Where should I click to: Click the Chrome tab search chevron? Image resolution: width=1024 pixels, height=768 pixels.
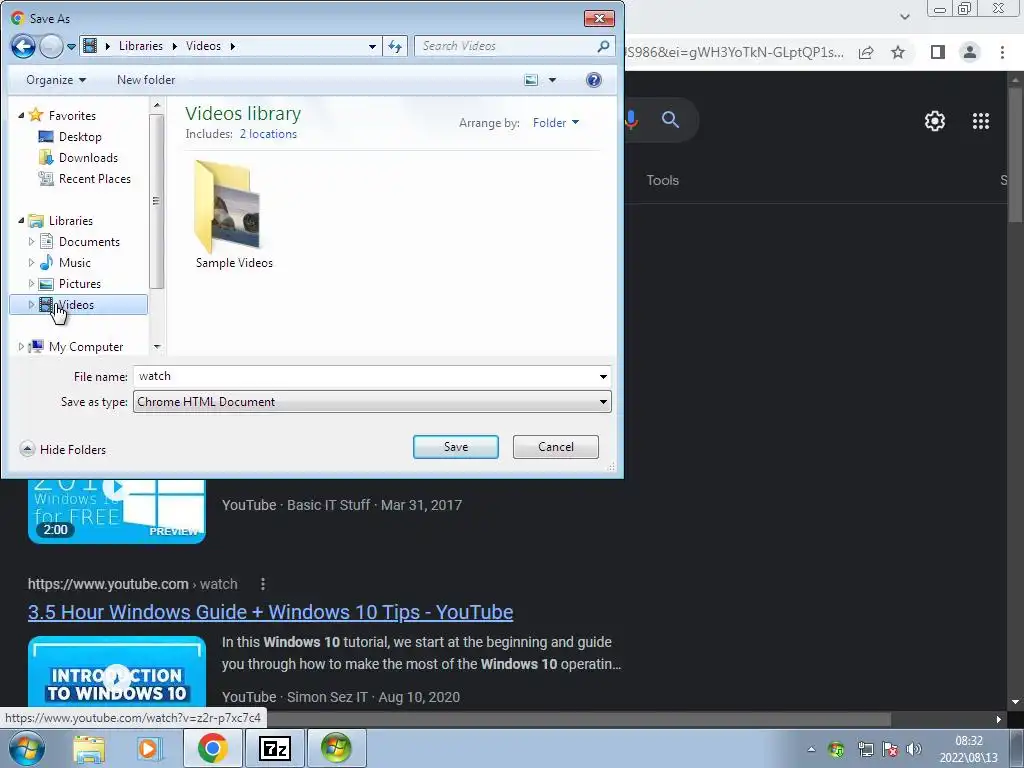[904, 17]
